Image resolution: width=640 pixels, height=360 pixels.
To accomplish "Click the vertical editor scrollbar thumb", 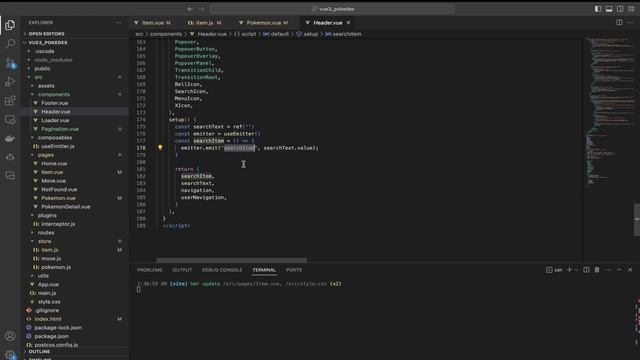I will click(637, 220).
